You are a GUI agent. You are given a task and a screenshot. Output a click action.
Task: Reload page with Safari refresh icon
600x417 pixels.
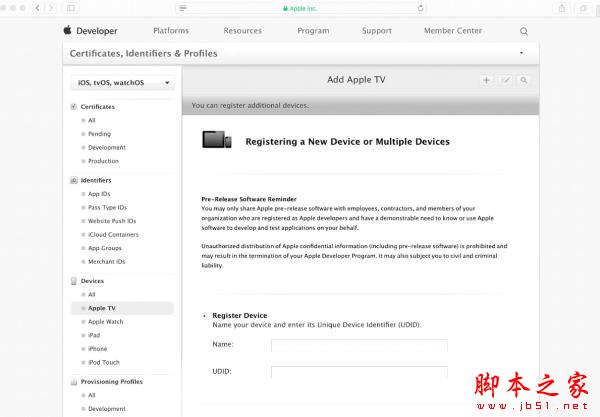click(420, 8)
